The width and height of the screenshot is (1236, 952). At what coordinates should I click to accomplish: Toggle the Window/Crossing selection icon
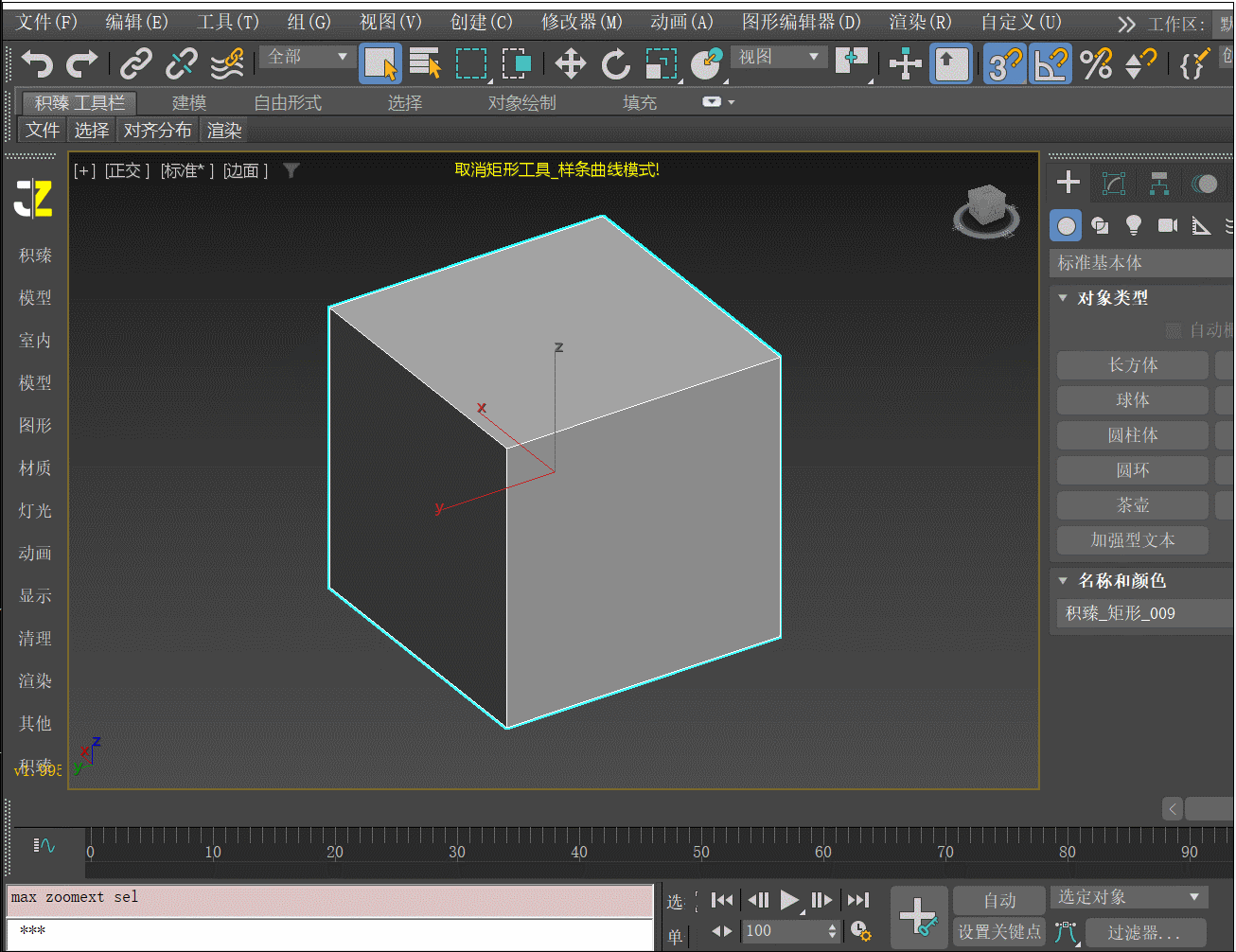coord(516,63)
